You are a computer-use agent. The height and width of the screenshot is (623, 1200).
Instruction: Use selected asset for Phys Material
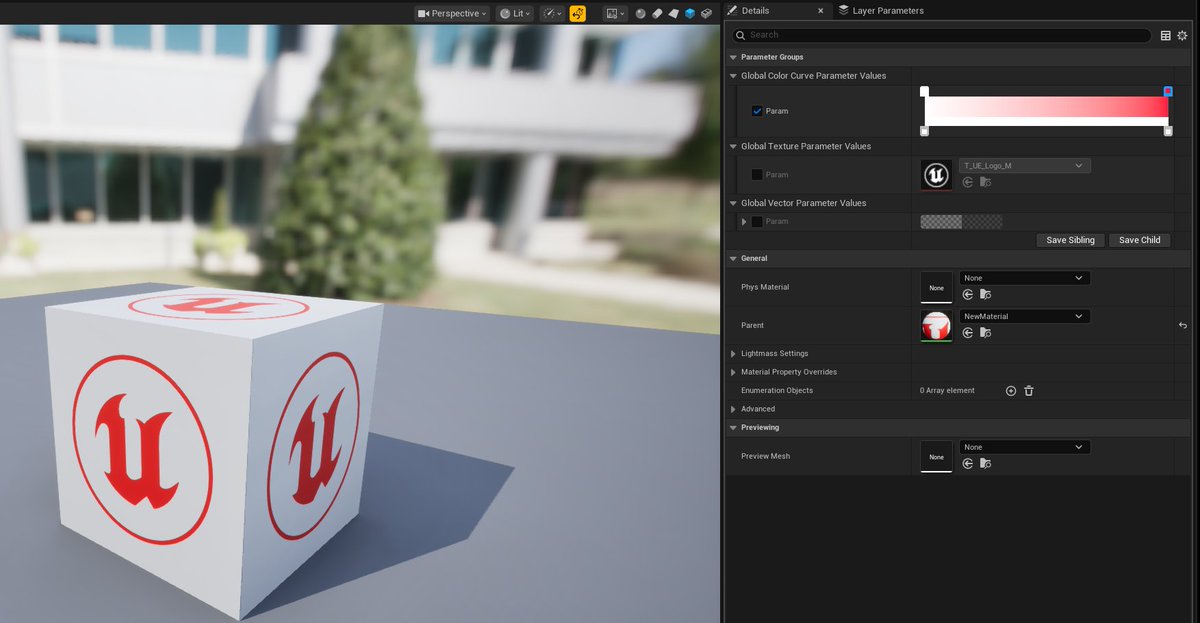pos(968,294)
